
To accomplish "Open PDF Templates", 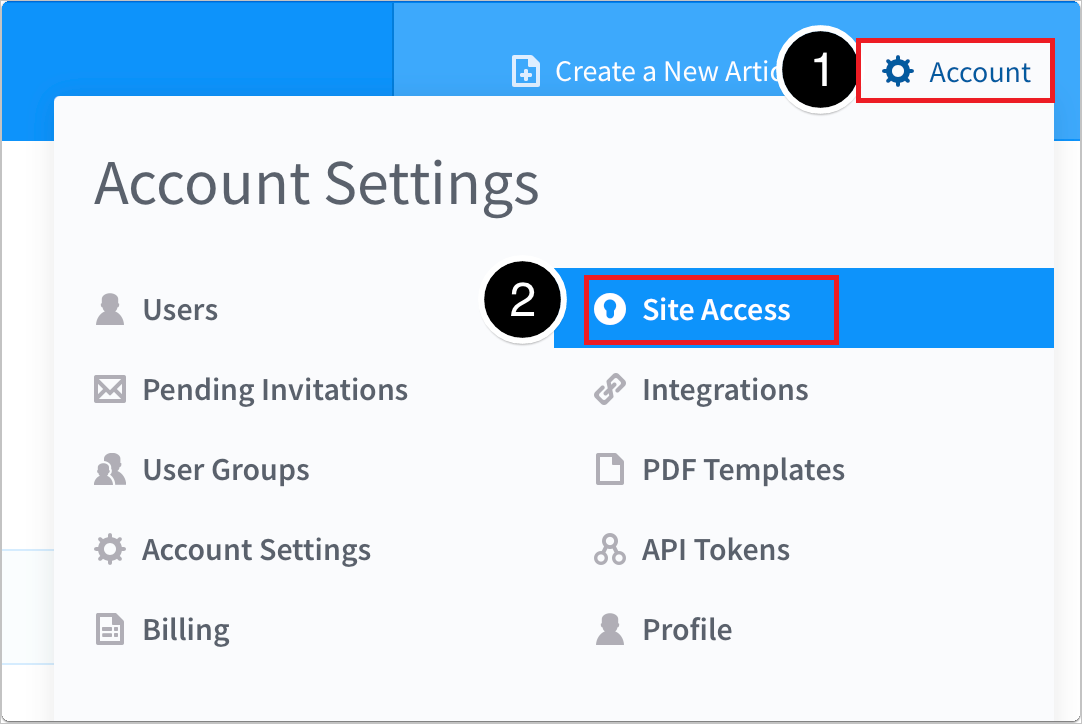I will coord(744,470).
